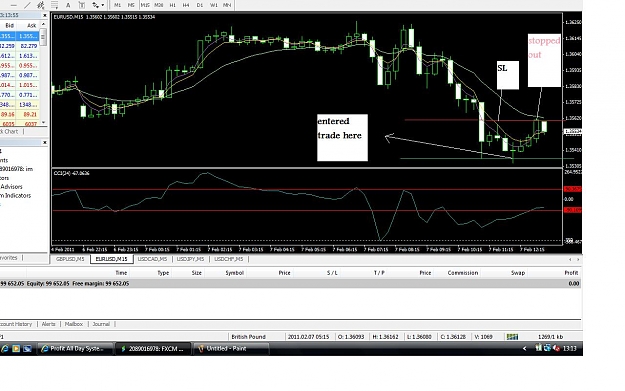Click the balance and equity summary row
This screenshot has width=625, height=391.
click(x=290, y=283)
